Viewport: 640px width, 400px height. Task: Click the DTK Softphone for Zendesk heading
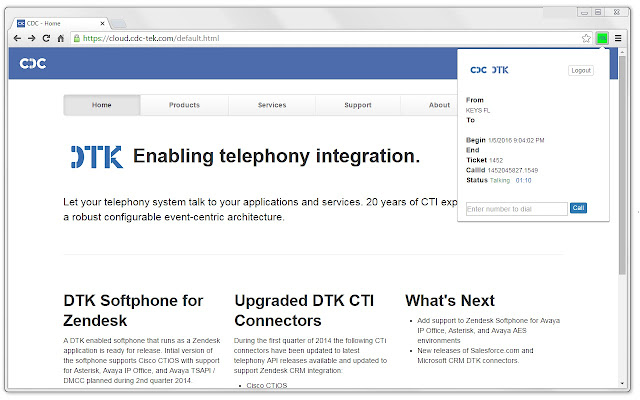click(x=133, y=311)
